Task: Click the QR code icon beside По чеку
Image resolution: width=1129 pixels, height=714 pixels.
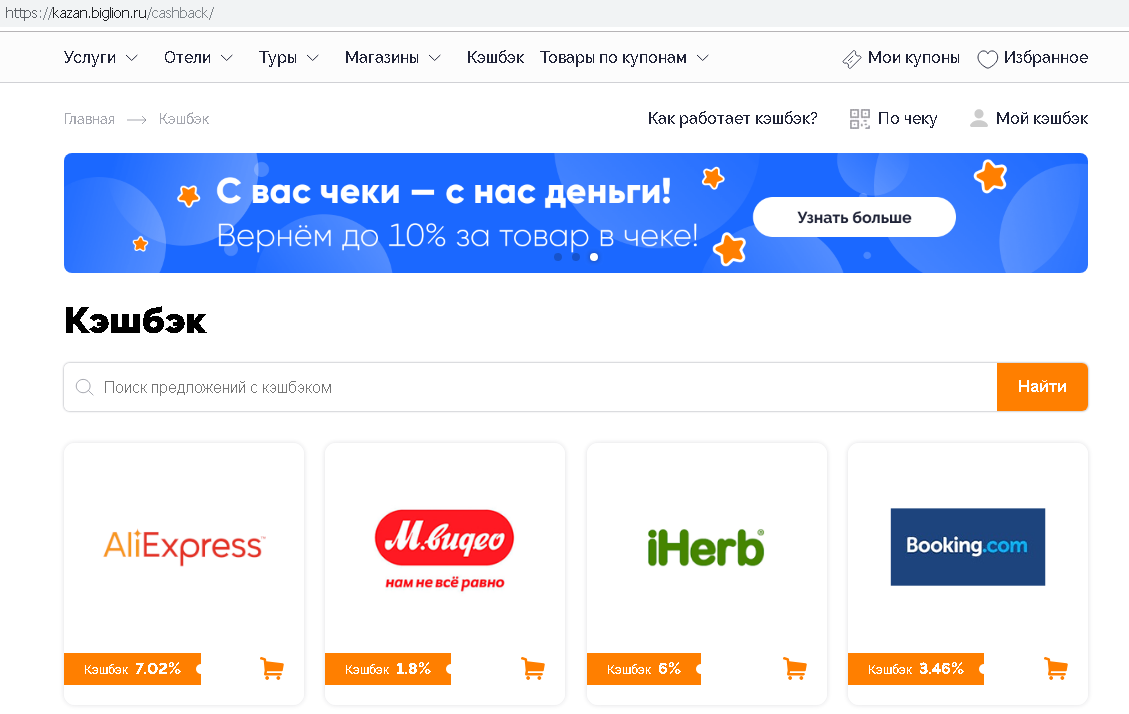Action: click(860, 119)
